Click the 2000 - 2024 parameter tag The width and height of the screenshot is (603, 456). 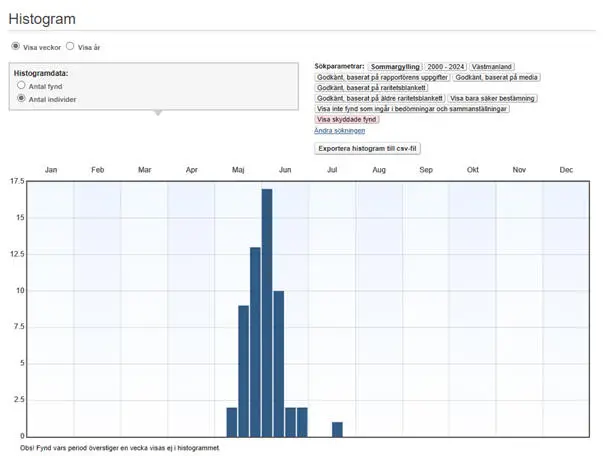[x=446, y=66]
